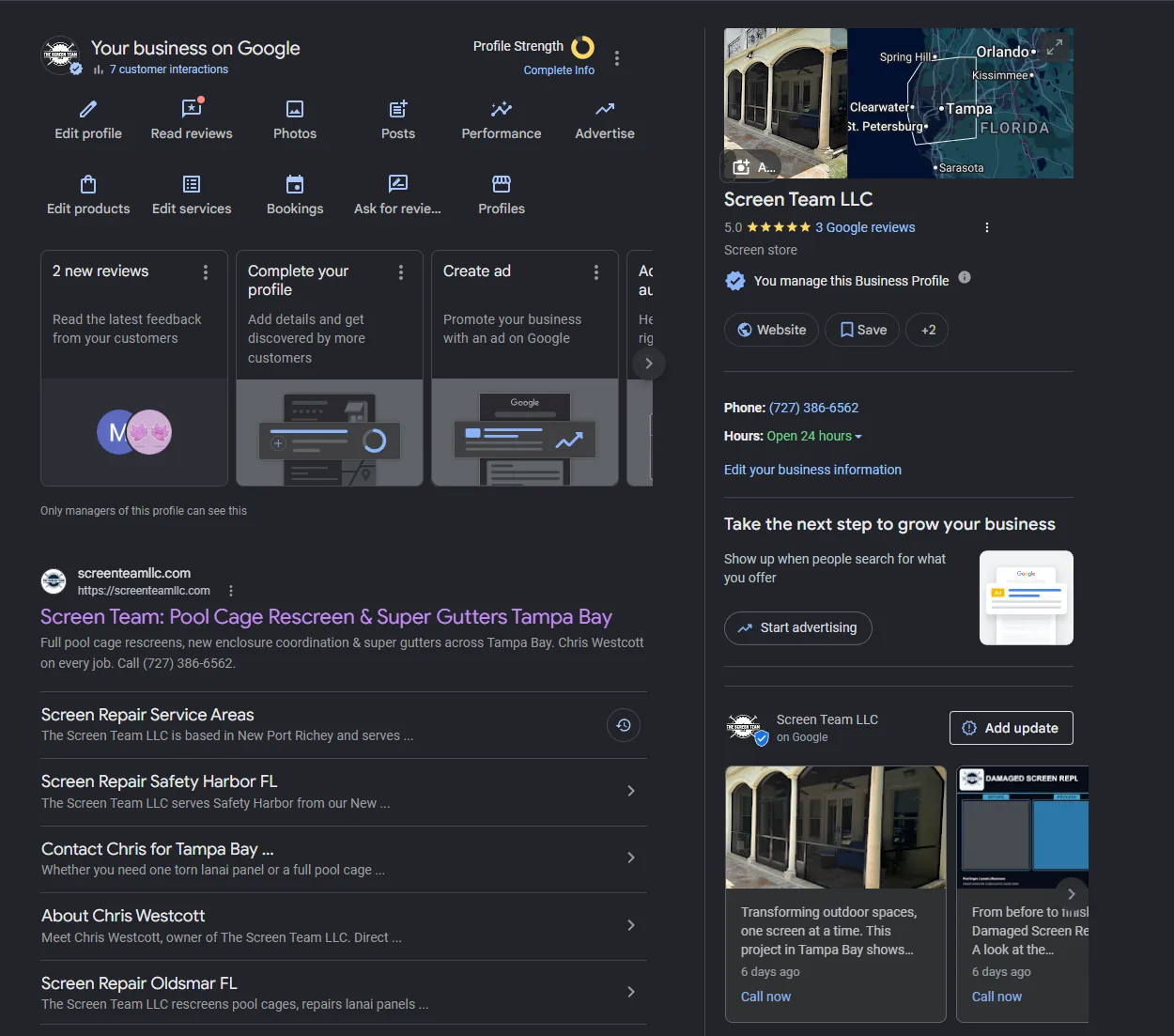
Task: Expand Contact Chris for Tampa Bay result
Action: [631, 858]
